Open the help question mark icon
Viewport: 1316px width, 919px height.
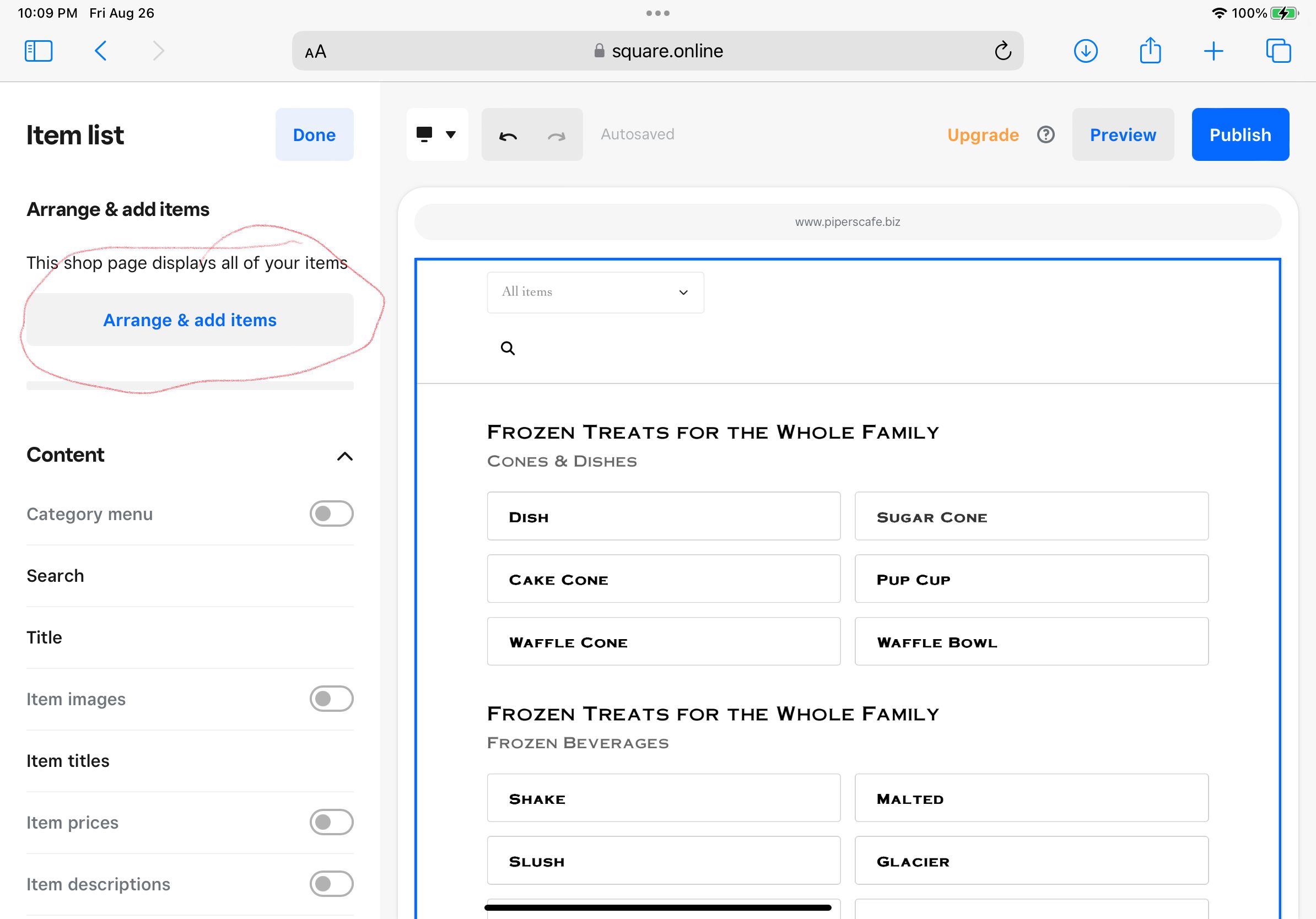click(1045, 134)
